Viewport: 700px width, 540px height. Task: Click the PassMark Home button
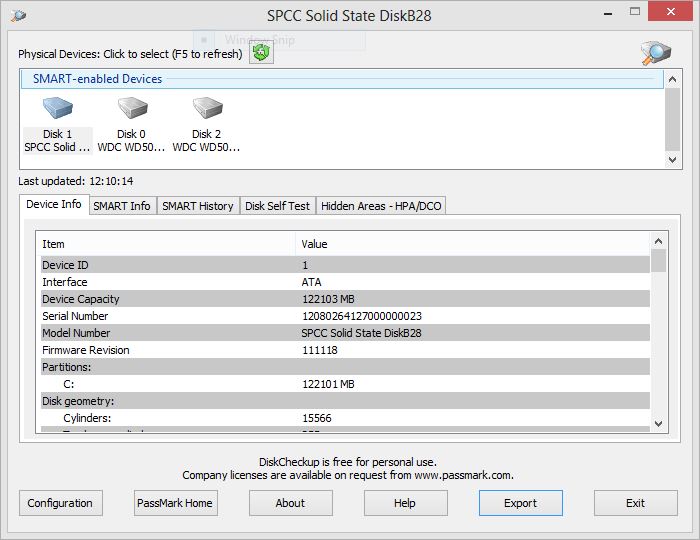[x=175, y=503]
